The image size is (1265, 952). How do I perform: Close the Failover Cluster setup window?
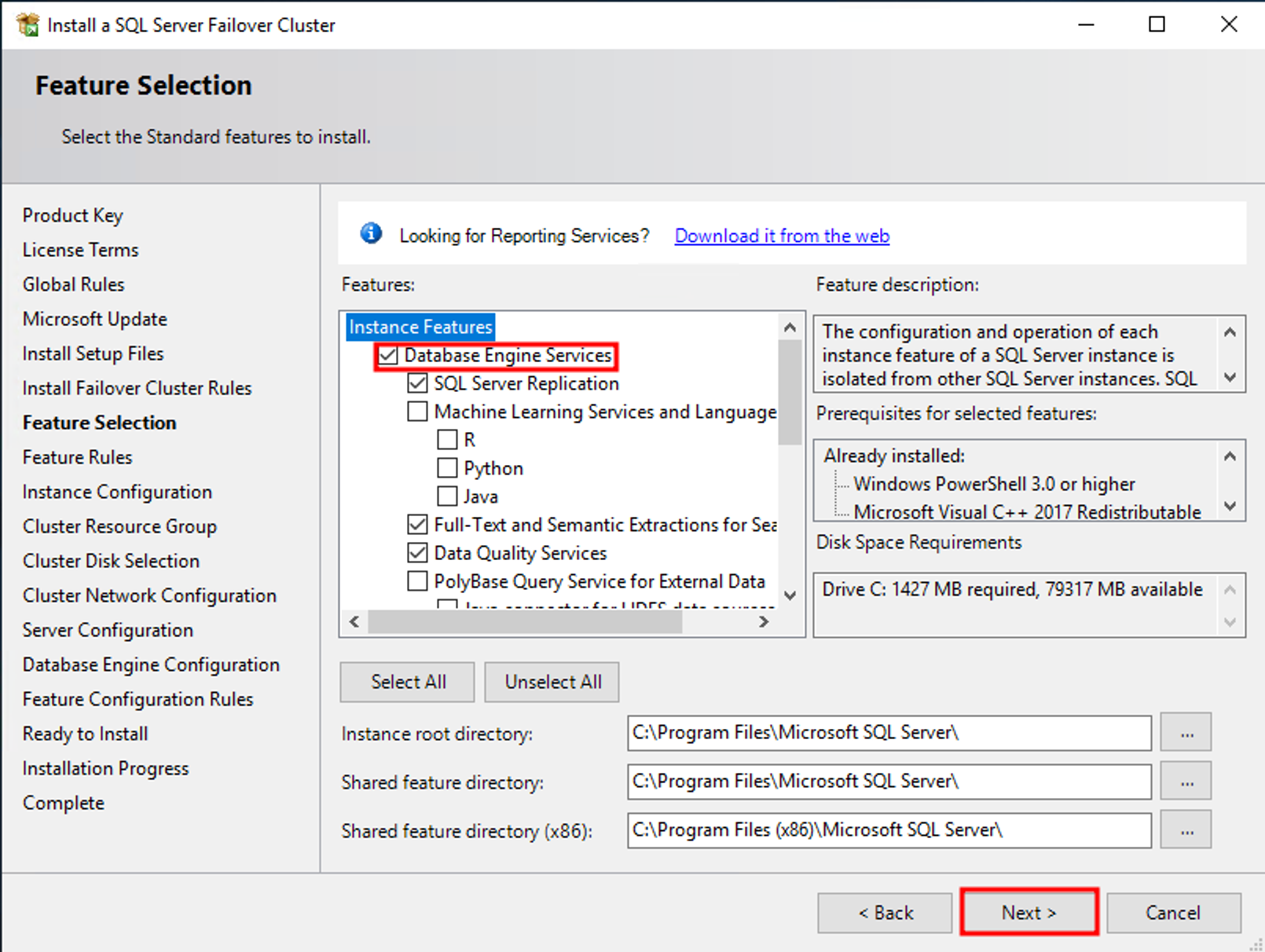click(1229, 24)
